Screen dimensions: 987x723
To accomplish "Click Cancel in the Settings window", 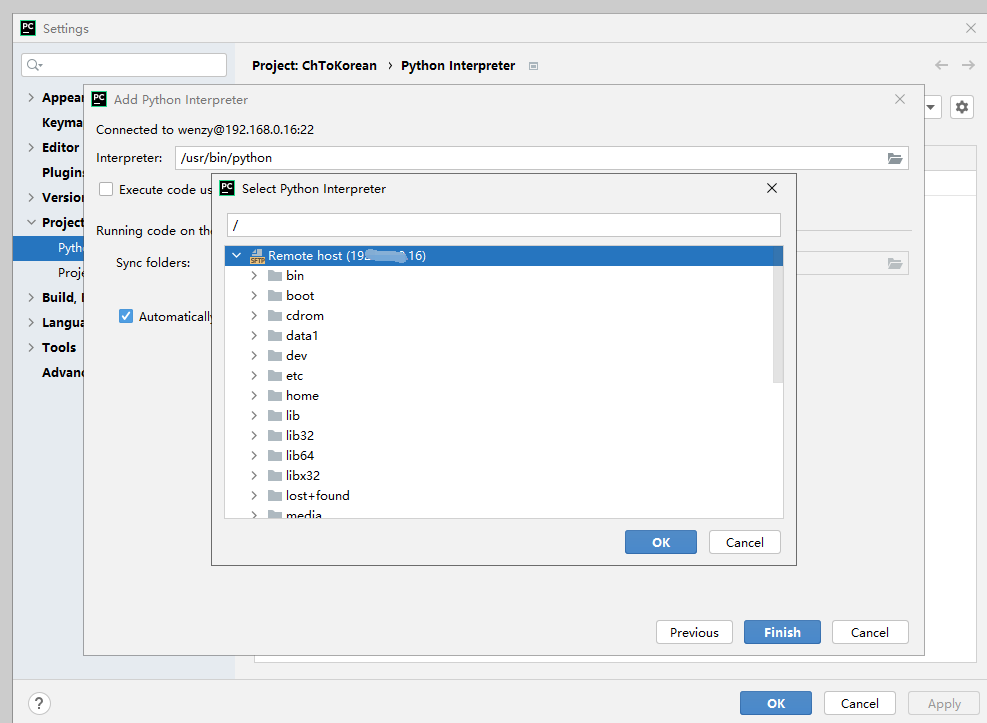I will click(859, 703).
